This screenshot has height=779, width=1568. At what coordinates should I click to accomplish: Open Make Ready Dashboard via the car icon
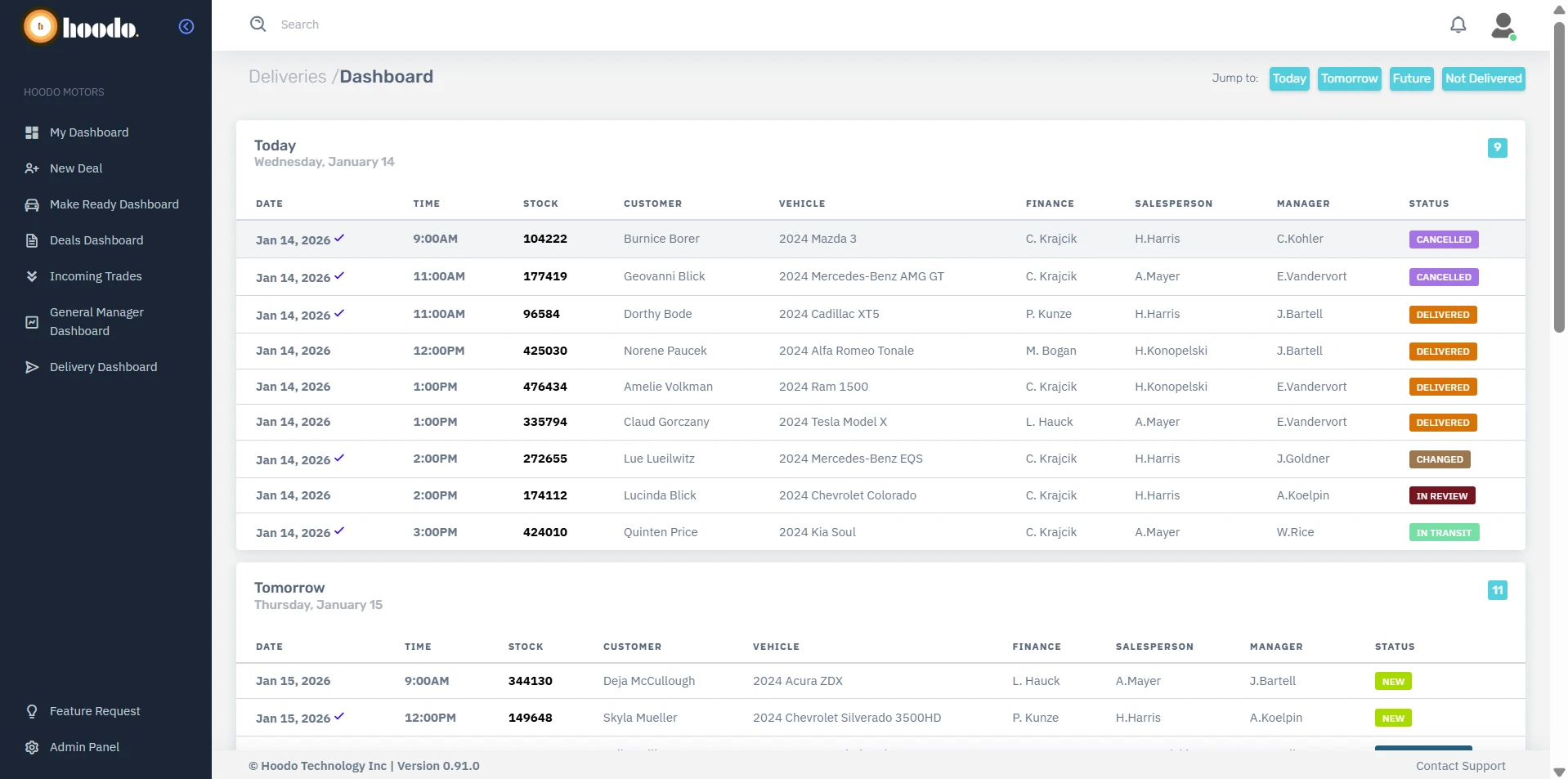[x=32, y=204]
